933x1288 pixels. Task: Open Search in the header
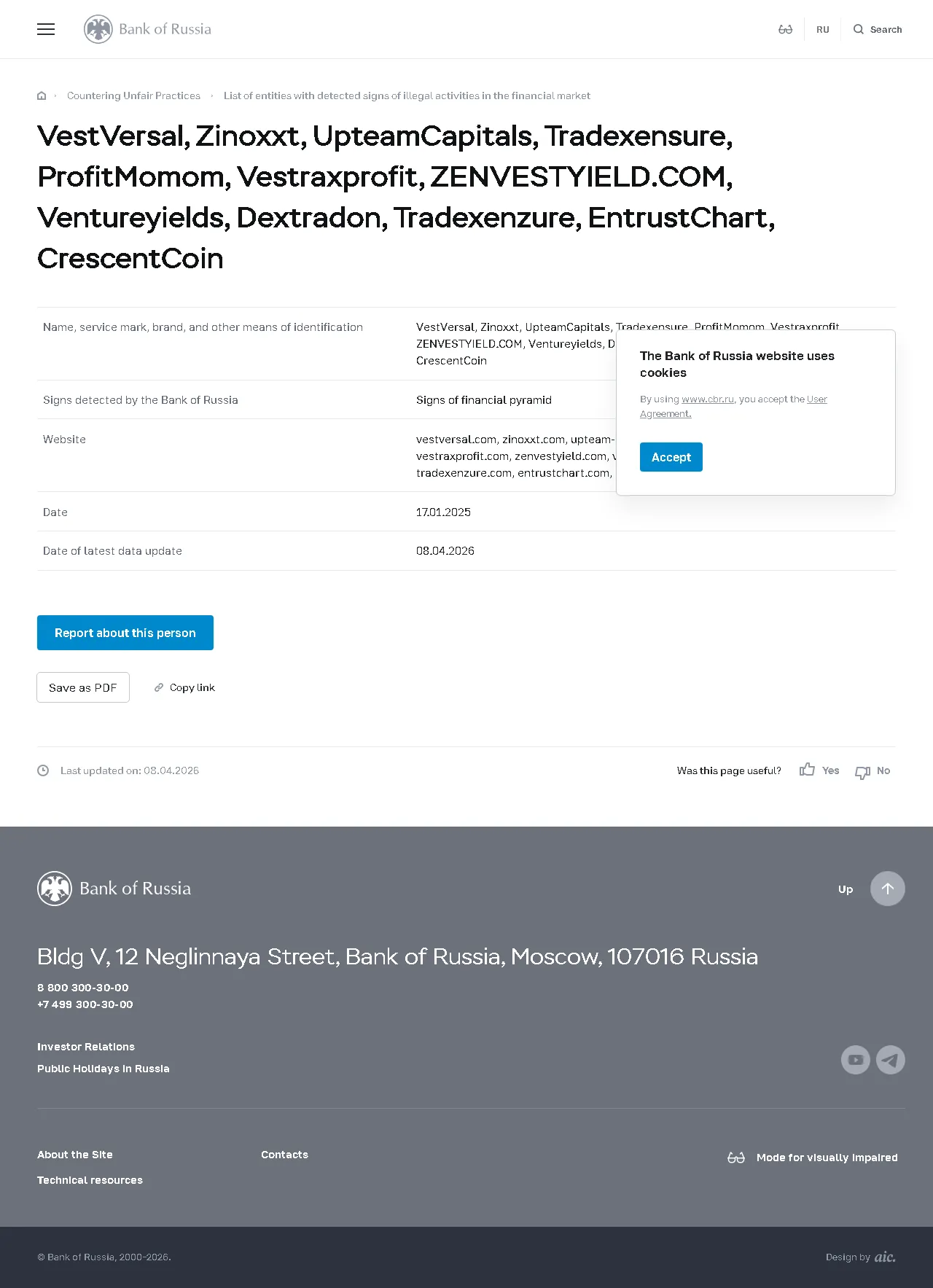(878, 30)
